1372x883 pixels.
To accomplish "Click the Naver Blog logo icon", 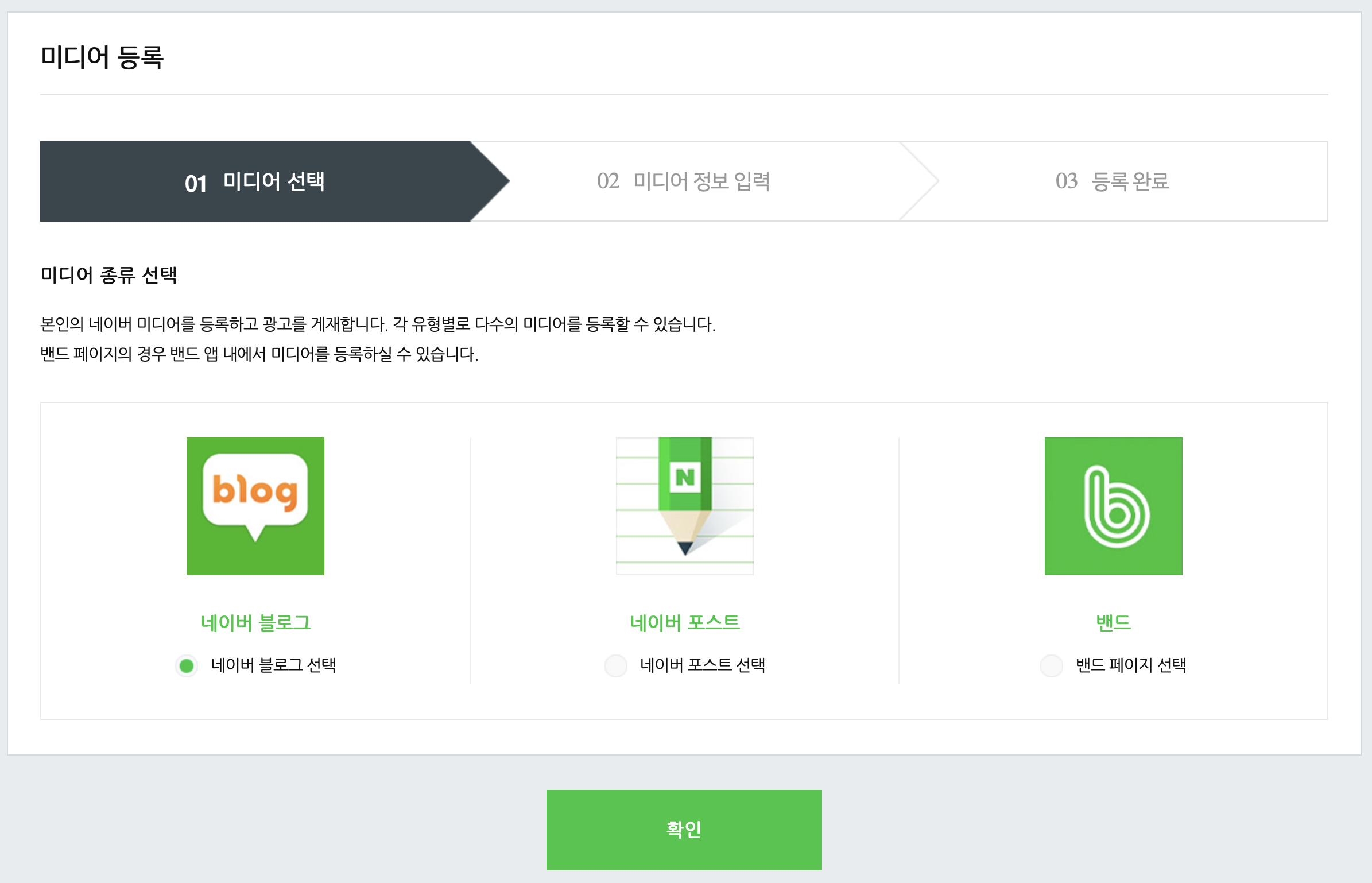I will click(255, 506).
